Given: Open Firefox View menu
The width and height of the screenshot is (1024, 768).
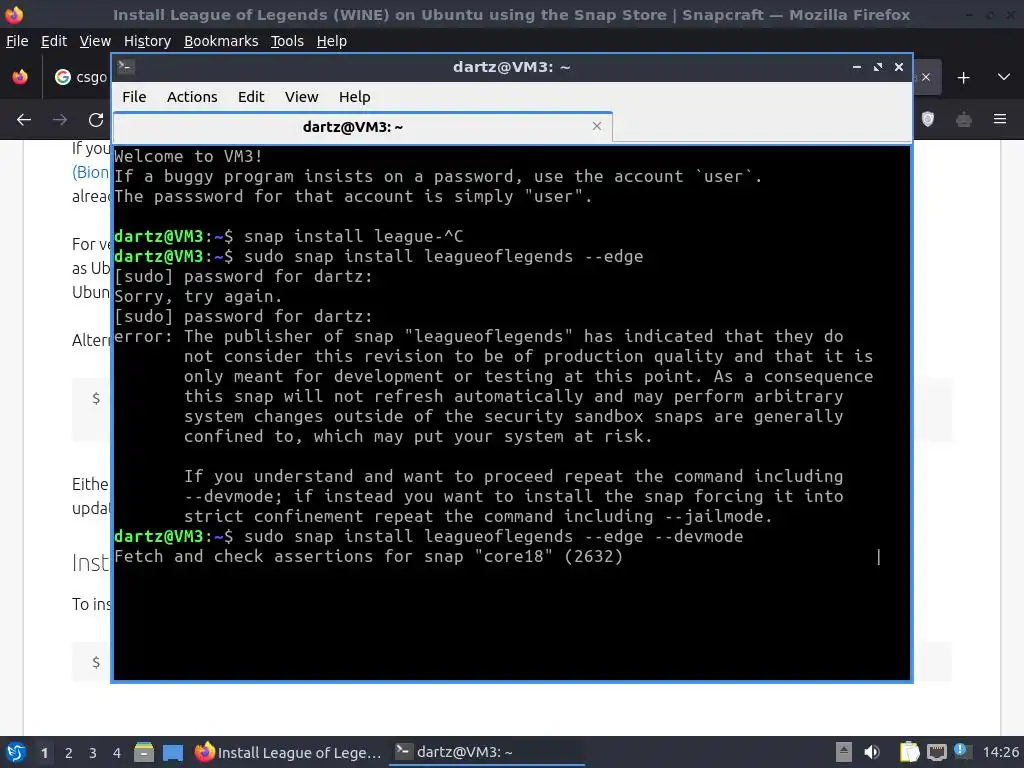Looking at the screenshot, I should click(95, 41).
